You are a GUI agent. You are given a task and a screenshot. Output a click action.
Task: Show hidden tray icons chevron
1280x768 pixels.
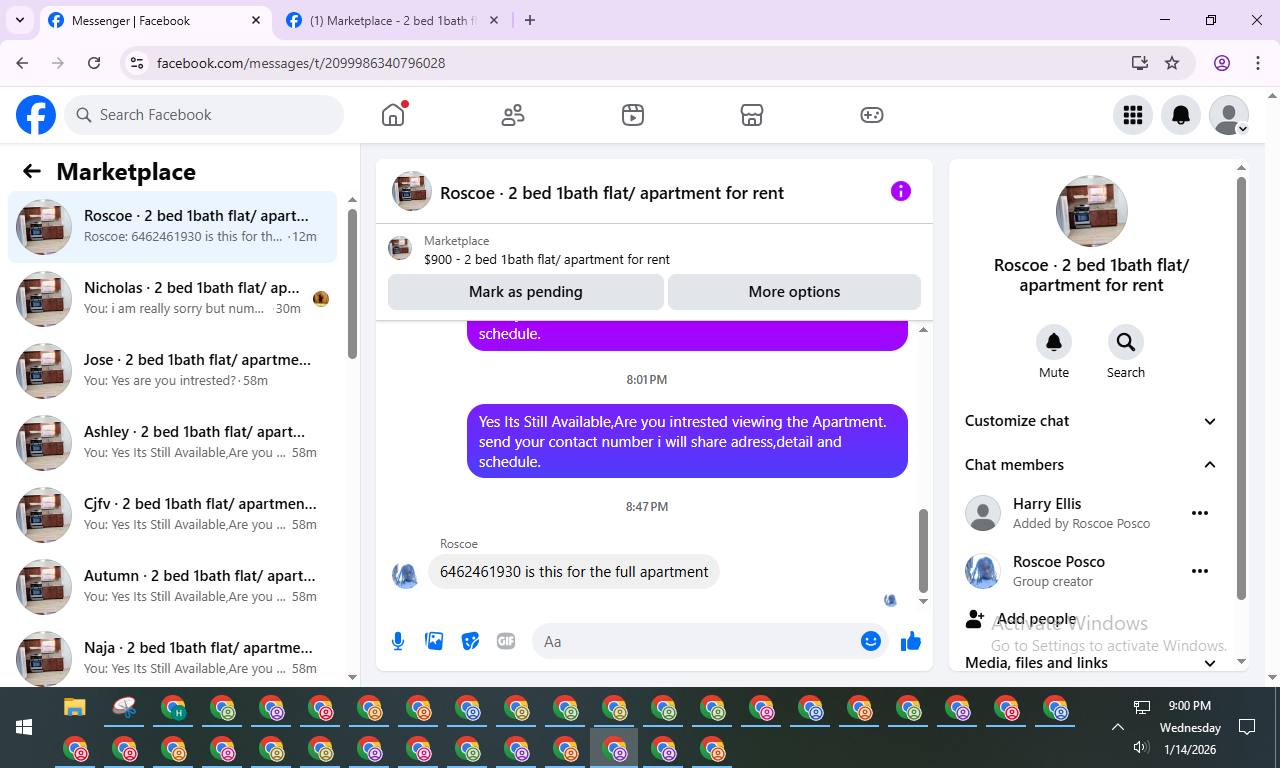(1118, 727)
